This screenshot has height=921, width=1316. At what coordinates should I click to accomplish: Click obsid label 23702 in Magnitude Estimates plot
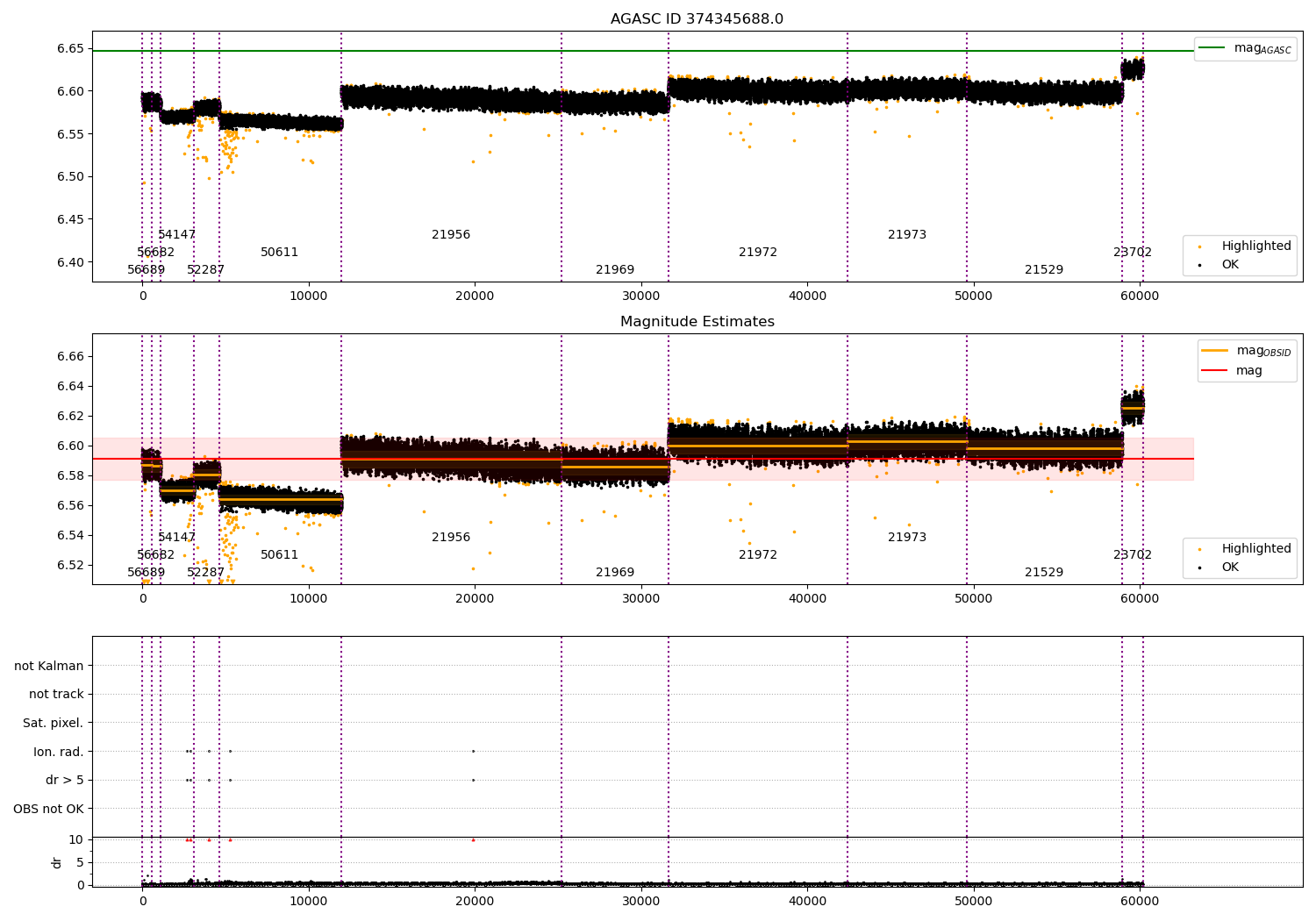tap(1133, 555)
